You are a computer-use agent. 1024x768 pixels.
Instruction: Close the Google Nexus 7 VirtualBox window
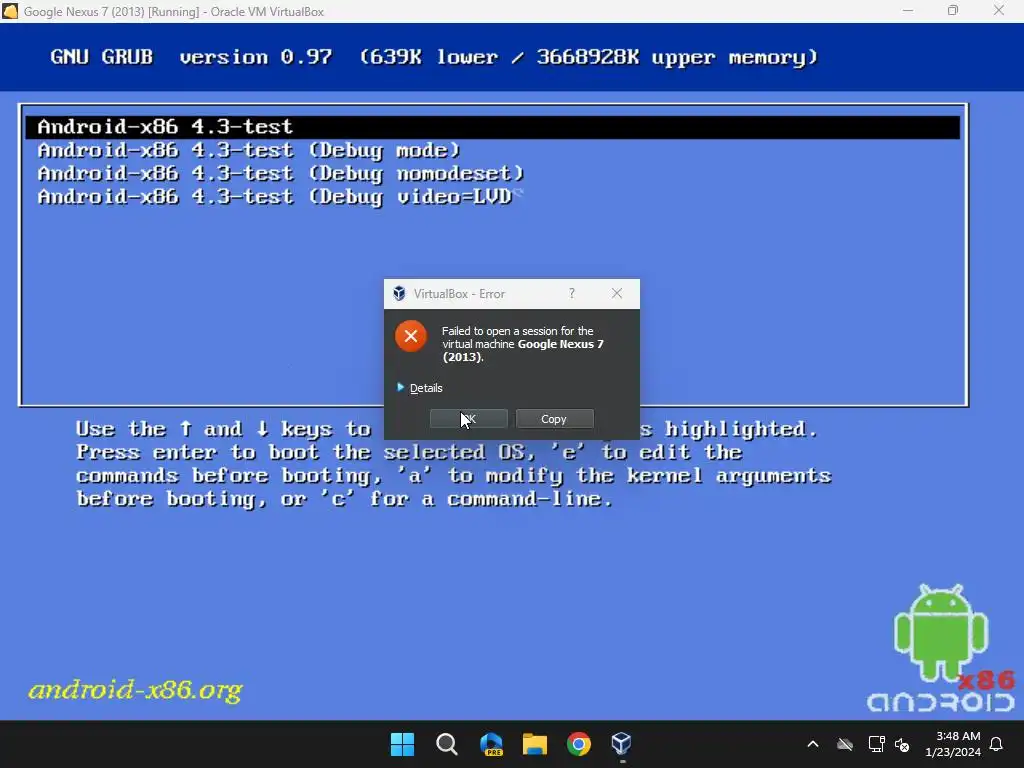[999, 11]
